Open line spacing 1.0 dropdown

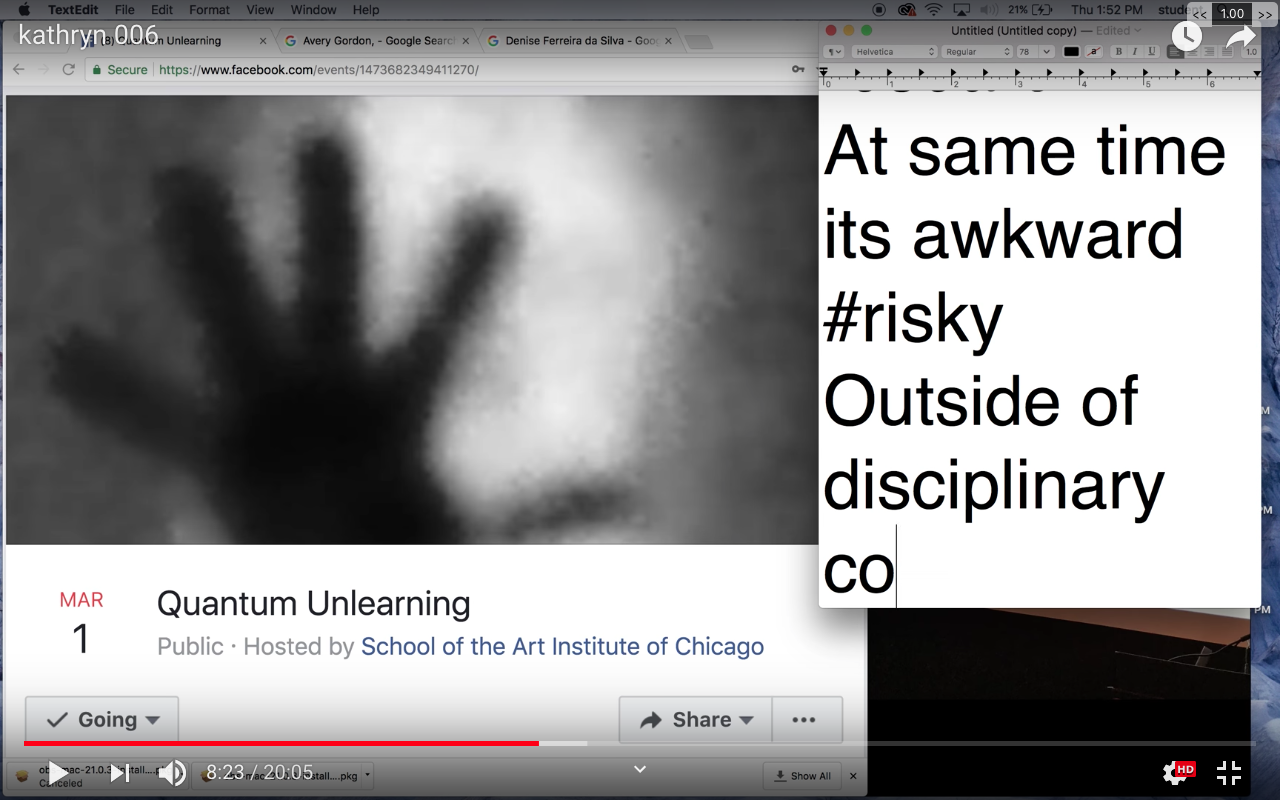point(1250,51)
